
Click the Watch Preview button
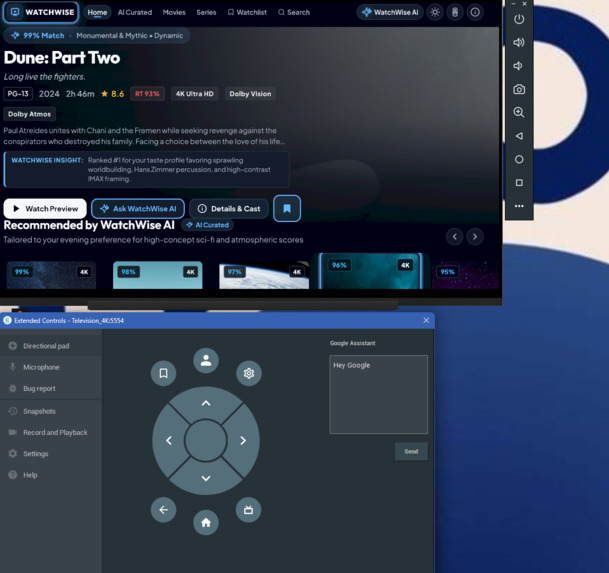tap(45, 209)
